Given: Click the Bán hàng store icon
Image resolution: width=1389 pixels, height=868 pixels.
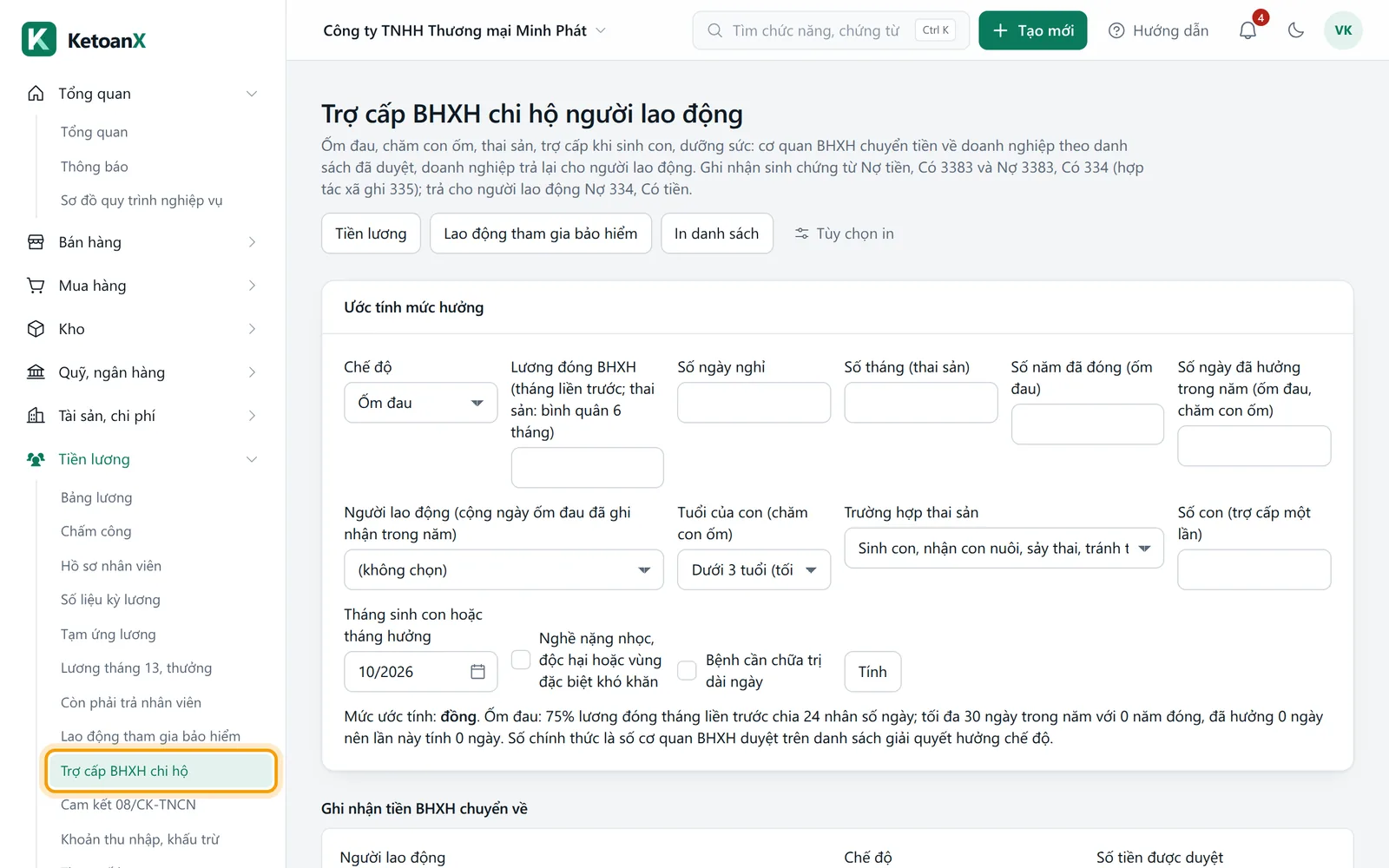Looking at the screenshot, I should coord(36,242).
